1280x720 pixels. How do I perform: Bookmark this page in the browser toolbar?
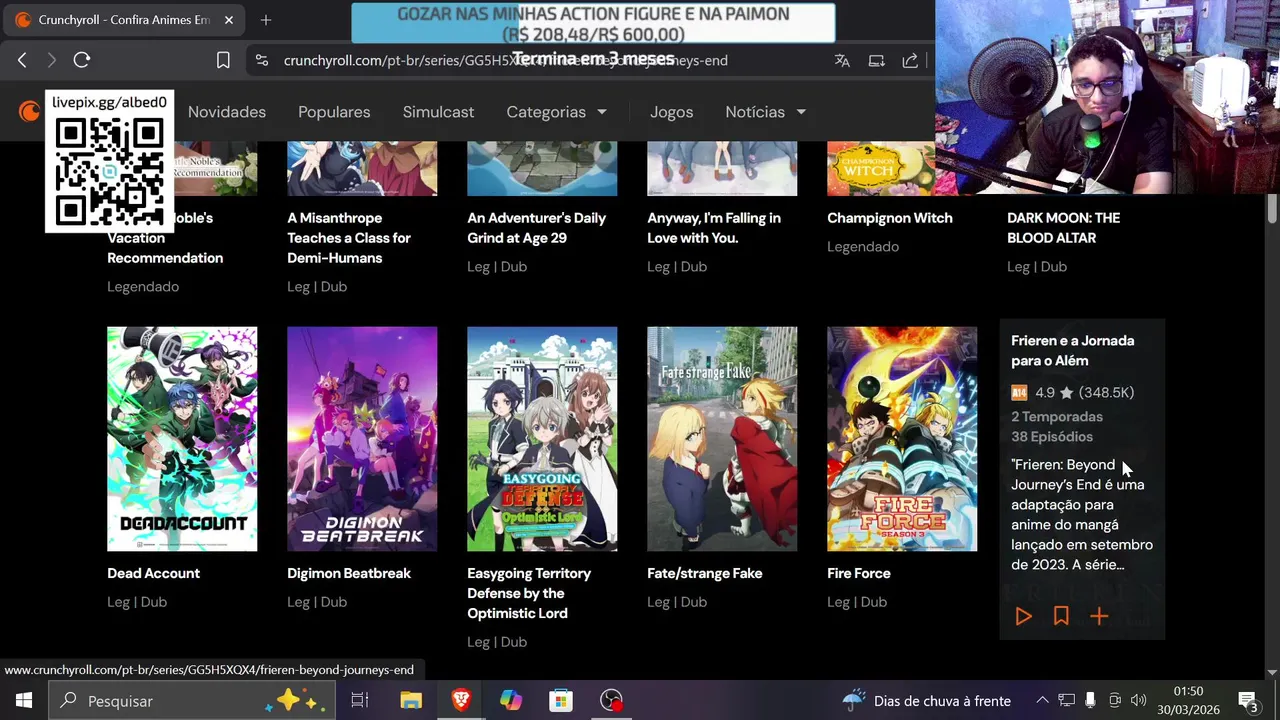click(223, 60)
